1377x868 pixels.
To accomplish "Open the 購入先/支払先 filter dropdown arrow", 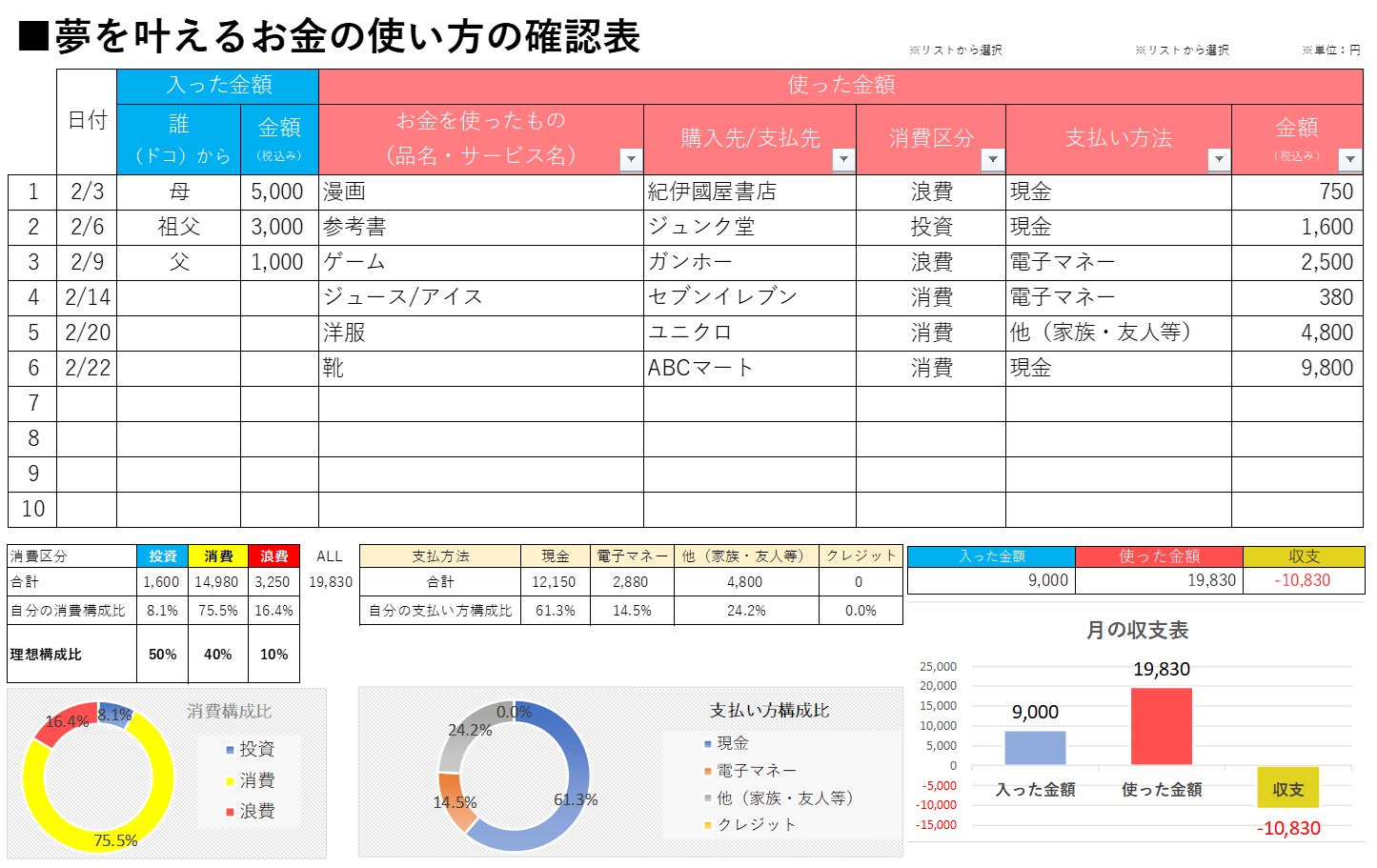I will point(843,159).
